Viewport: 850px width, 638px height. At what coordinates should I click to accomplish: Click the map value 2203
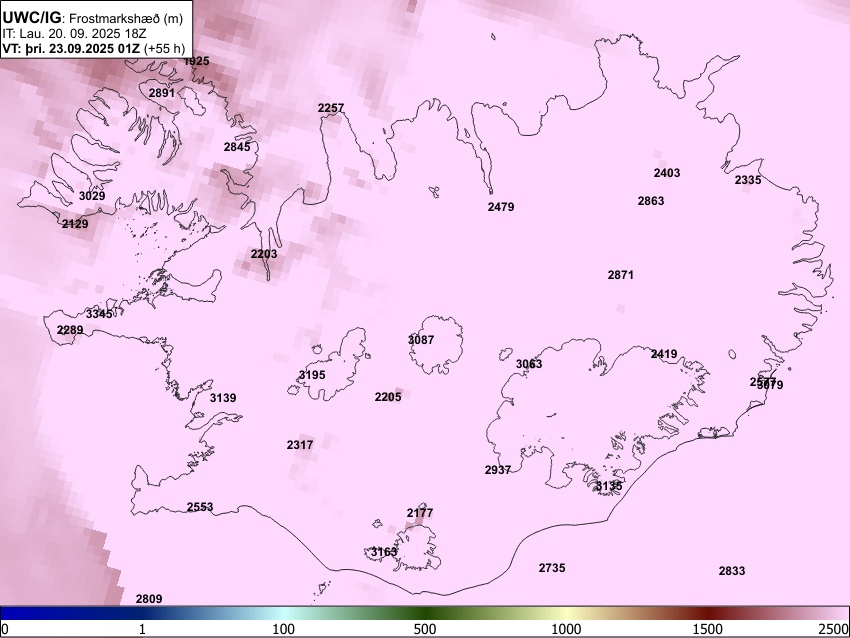click(x=264, y=254)
